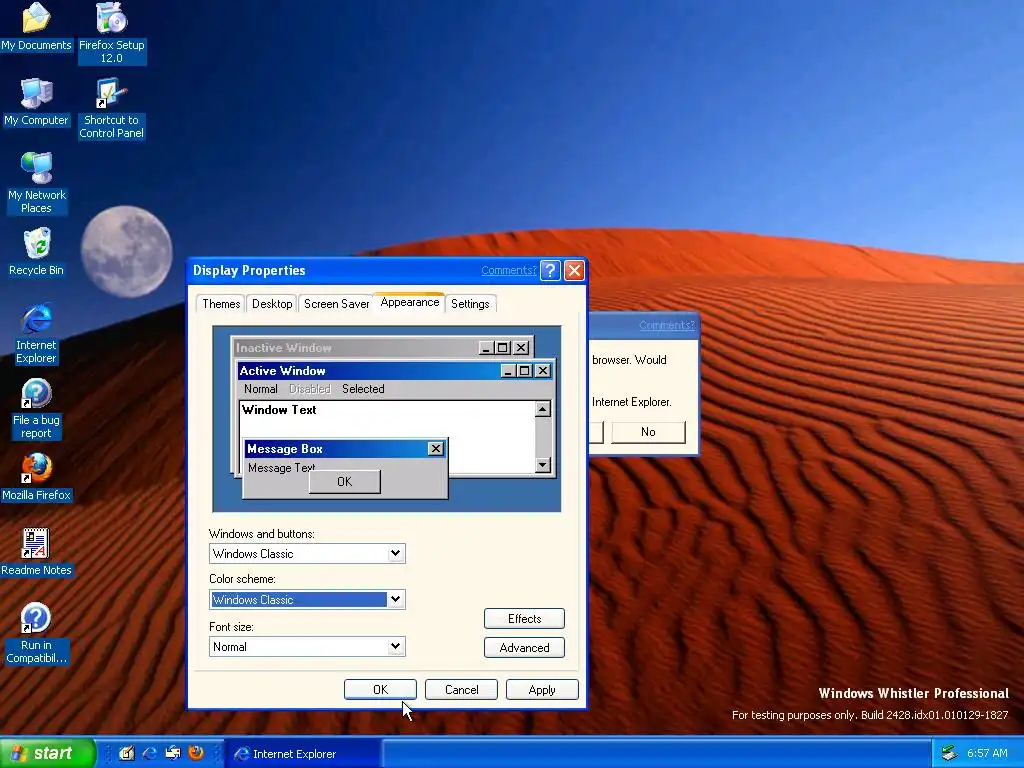Image resolution: width=1024 pixels, height=768 pixels.
Task: Select the Recycle Bin icon
Action: click(x=36, y=252)
